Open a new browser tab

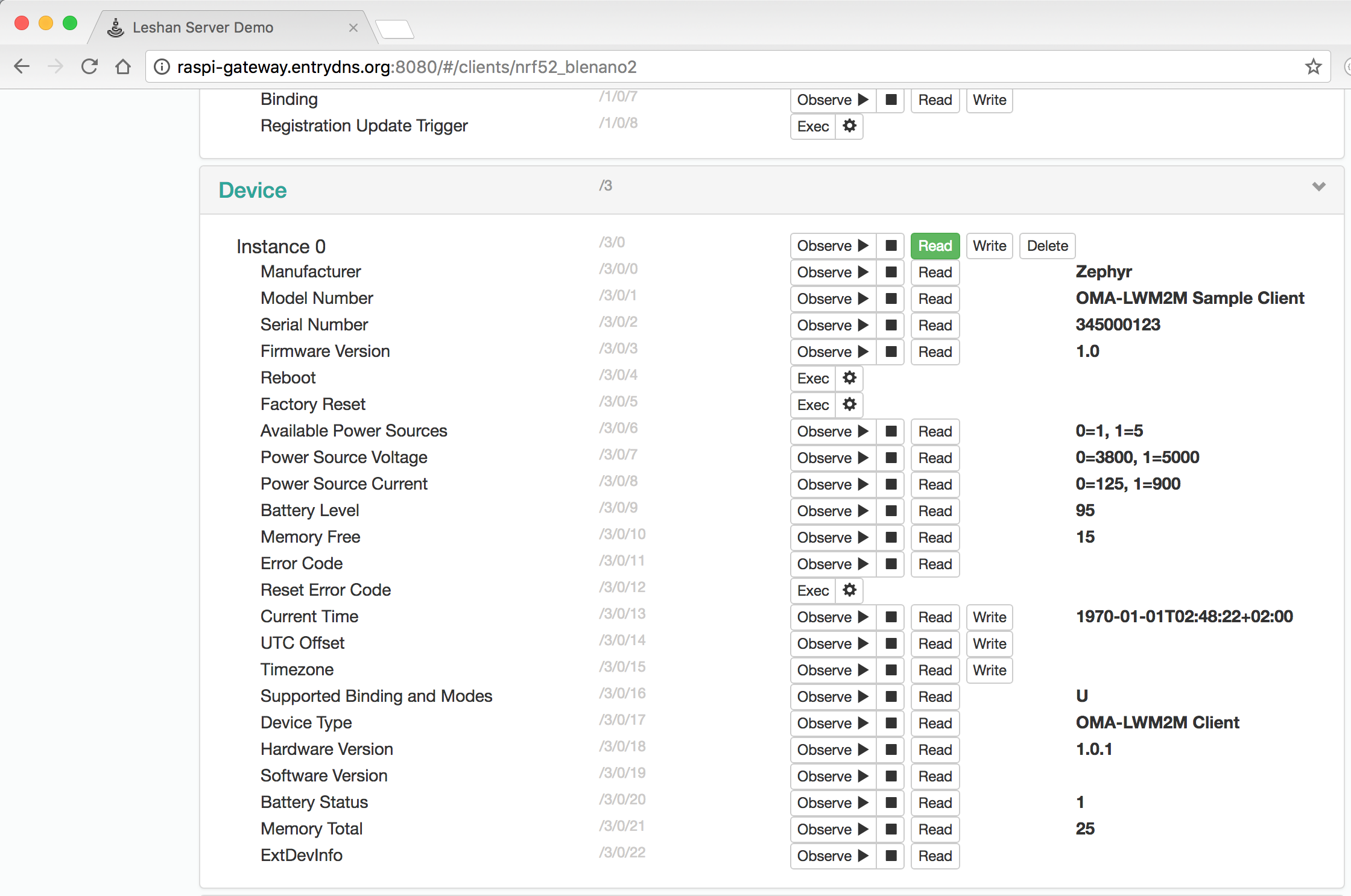[395, 29]
